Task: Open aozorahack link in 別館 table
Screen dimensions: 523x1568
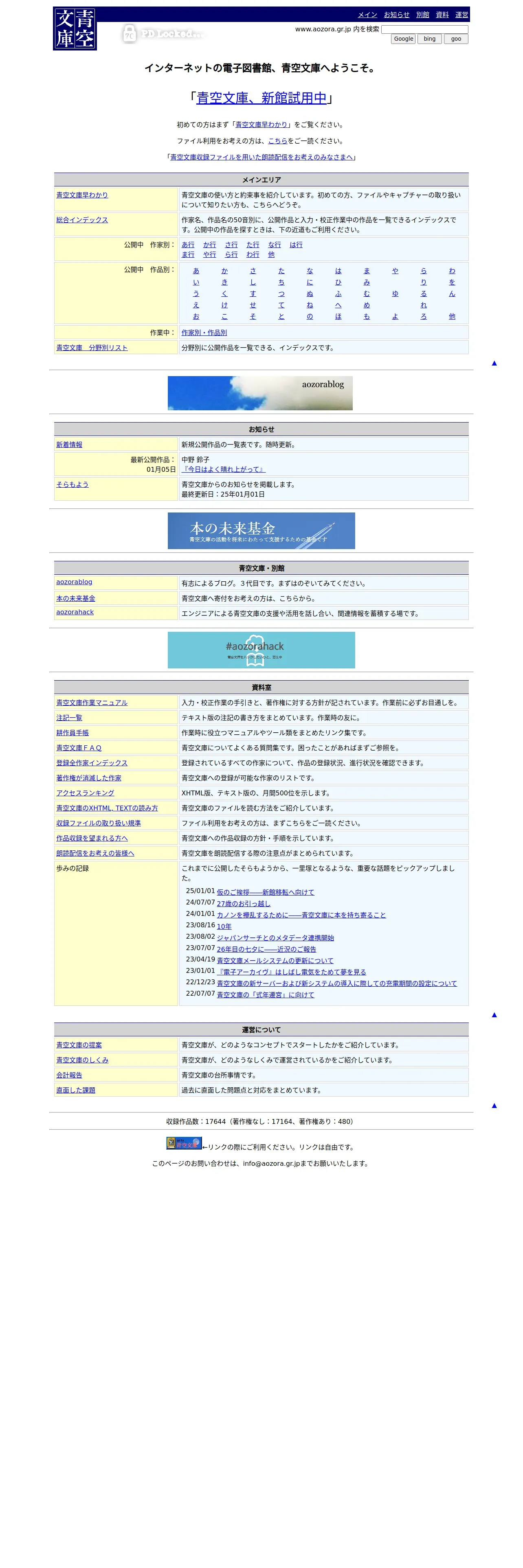Action: click(x=75, y=612)
